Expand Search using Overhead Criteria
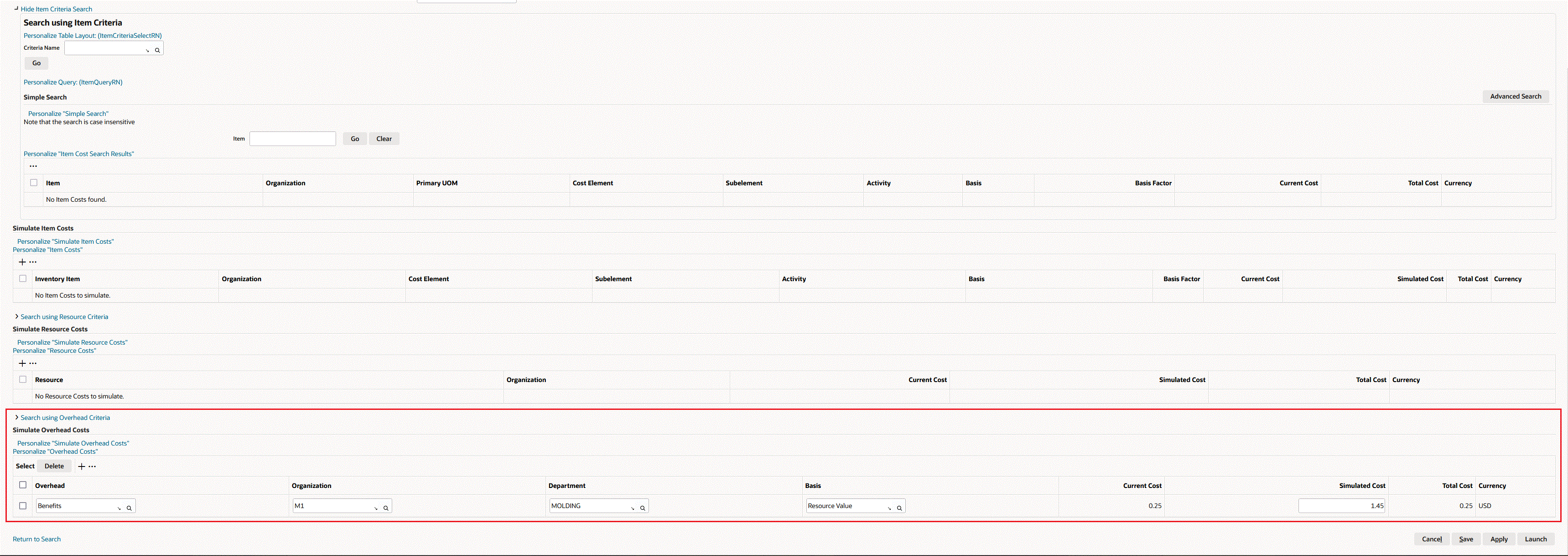The width and height of the screenshot is (1568, 556). pos(65,418)
